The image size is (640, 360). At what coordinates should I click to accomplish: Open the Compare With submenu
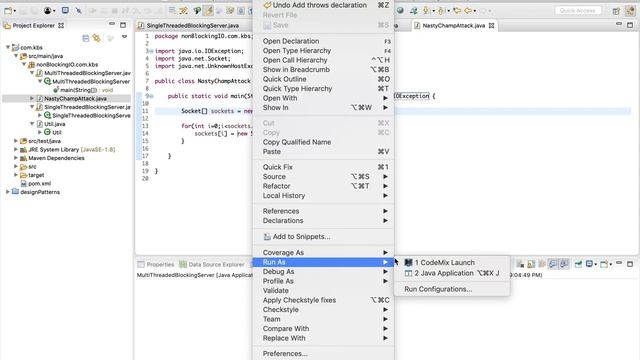323,329
